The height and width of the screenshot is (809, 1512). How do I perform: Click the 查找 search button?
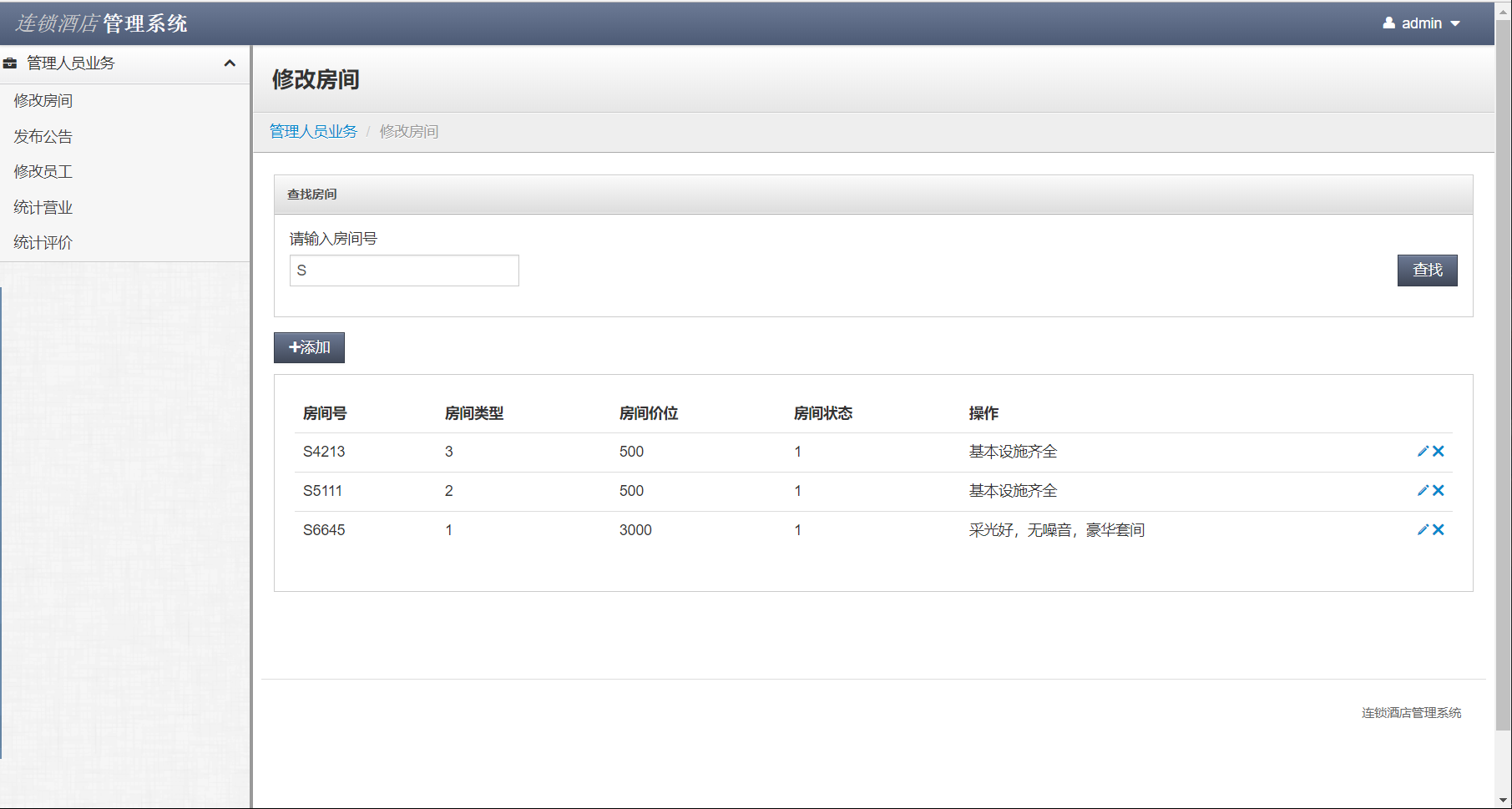coord(1427,270)
